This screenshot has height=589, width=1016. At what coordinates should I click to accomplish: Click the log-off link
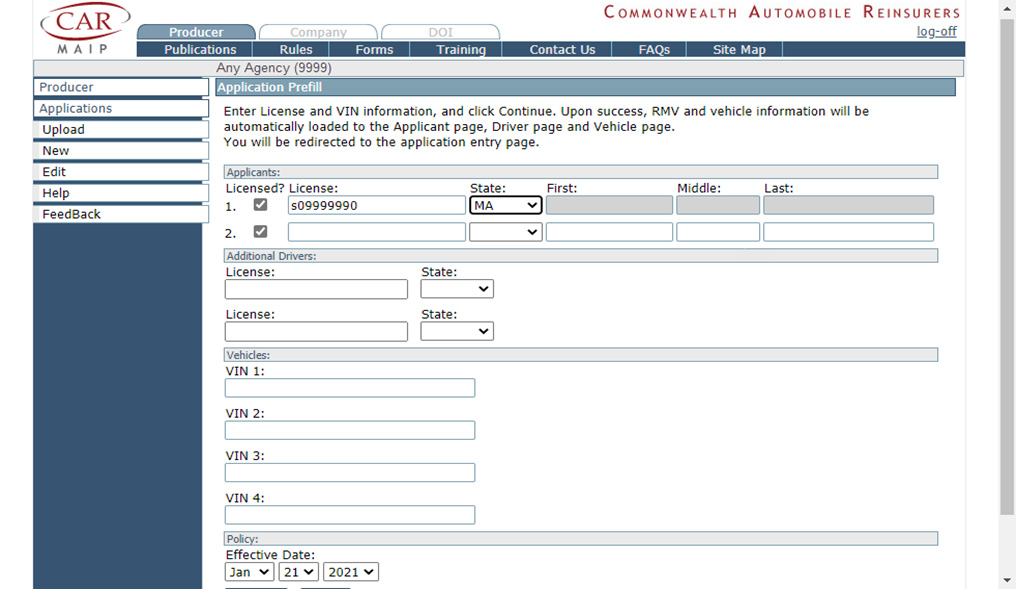936,32
